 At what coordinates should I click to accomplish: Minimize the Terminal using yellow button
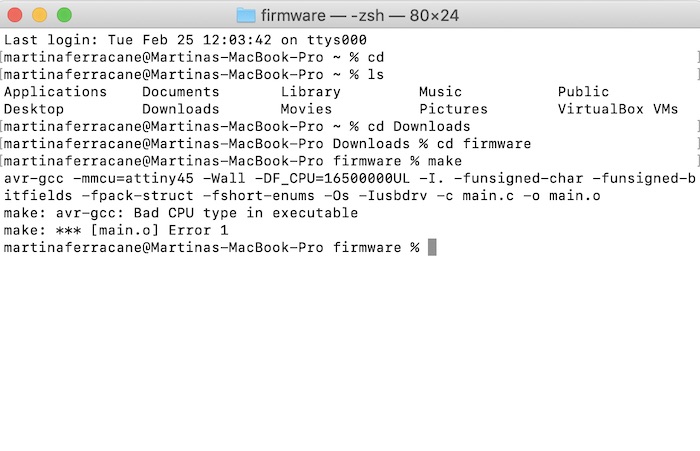pos(40,15)
